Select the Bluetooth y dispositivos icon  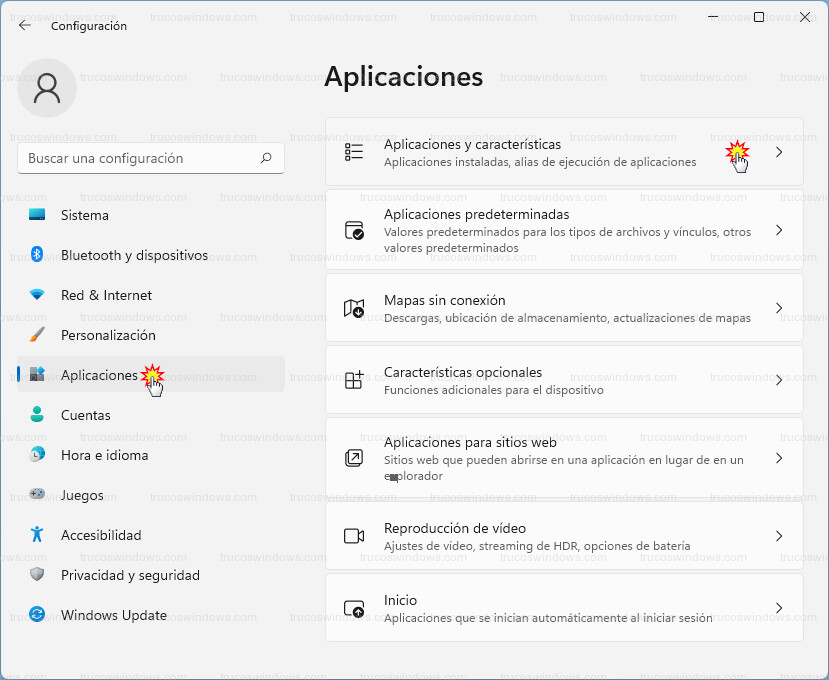37,255
